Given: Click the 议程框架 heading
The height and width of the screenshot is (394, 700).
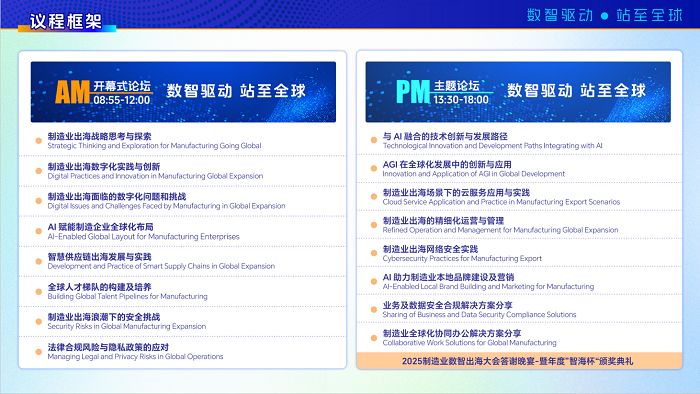Looking at the screenshot, I should point(66,21).
